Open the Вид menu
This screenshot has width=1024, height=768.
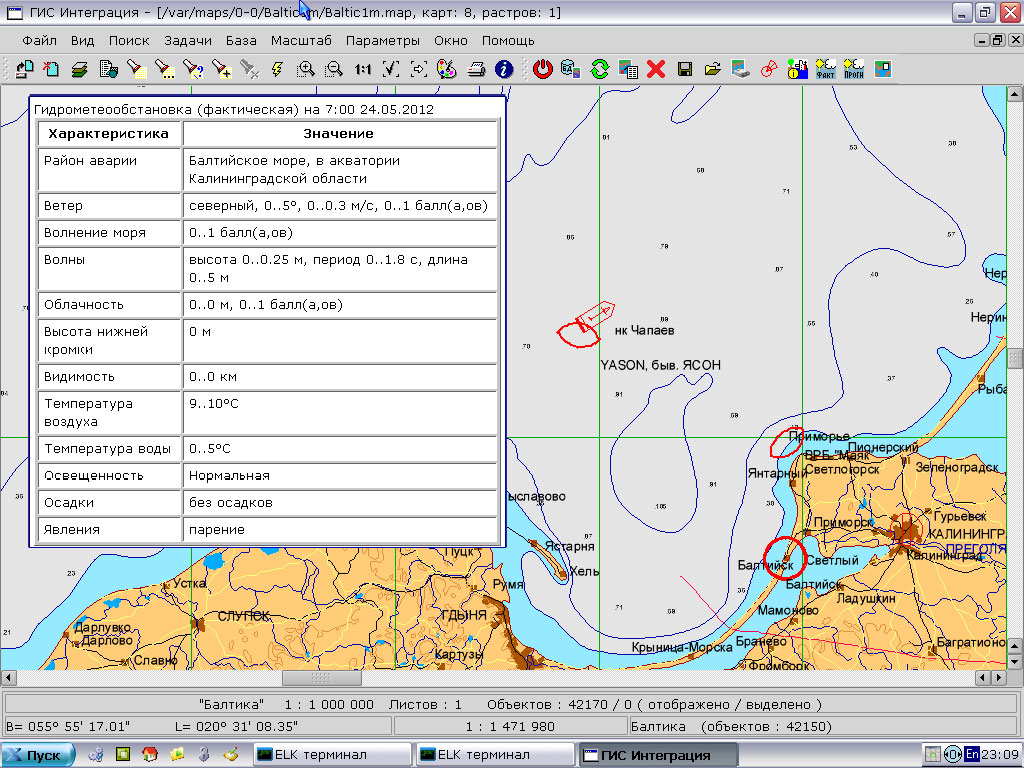click(x=82, y=40)
